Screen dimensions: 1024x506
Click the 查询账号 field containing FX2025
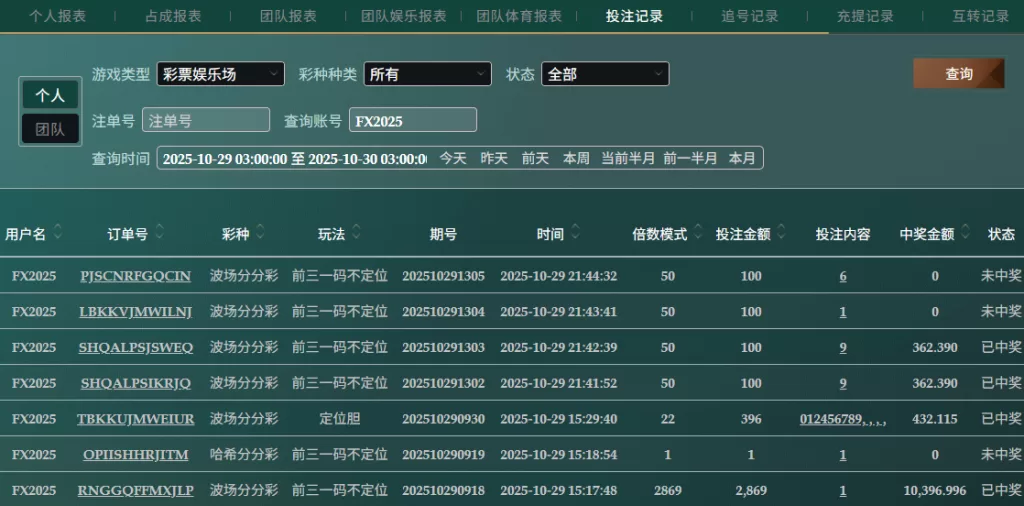412,120
